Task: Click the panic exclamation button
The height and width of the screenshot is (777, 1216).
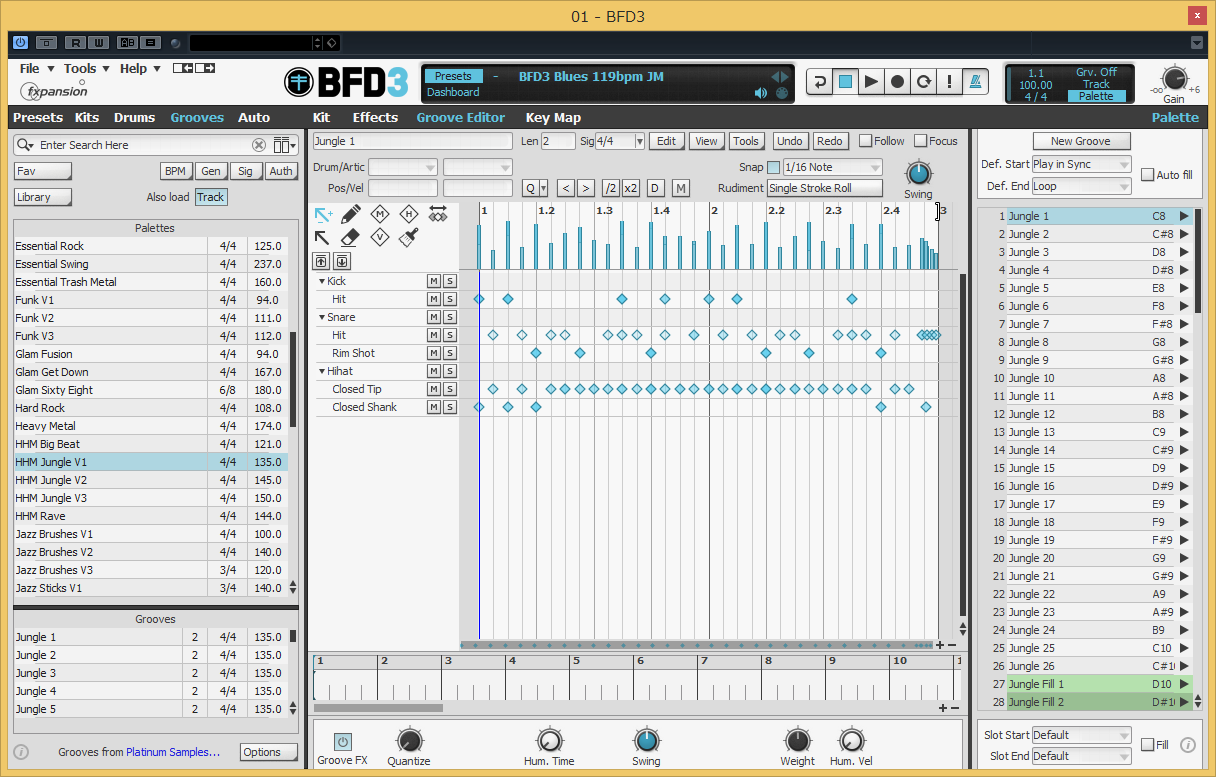Action: tap(949, 82)
